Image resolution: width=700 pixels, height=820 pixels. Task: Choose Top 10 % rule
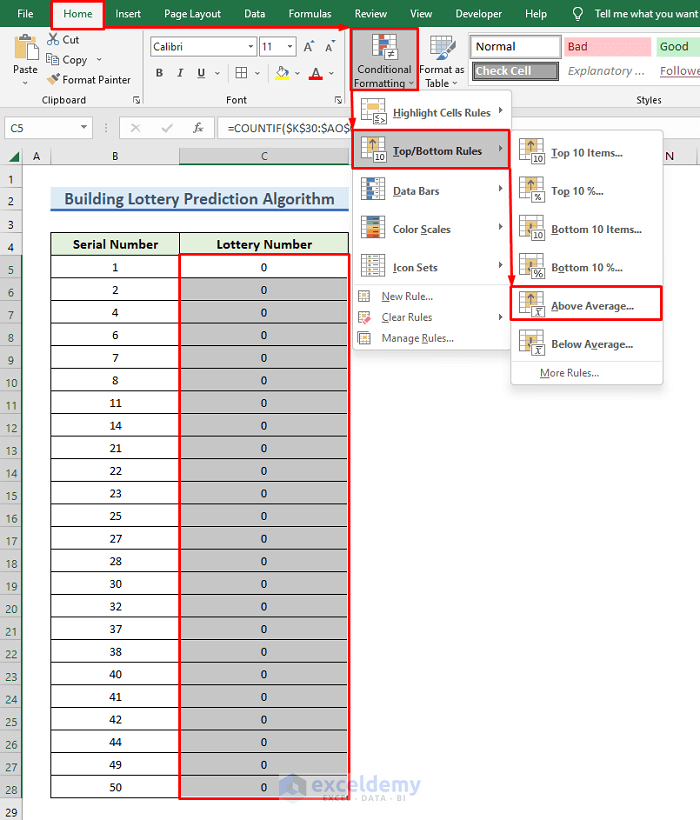(587, 191)
